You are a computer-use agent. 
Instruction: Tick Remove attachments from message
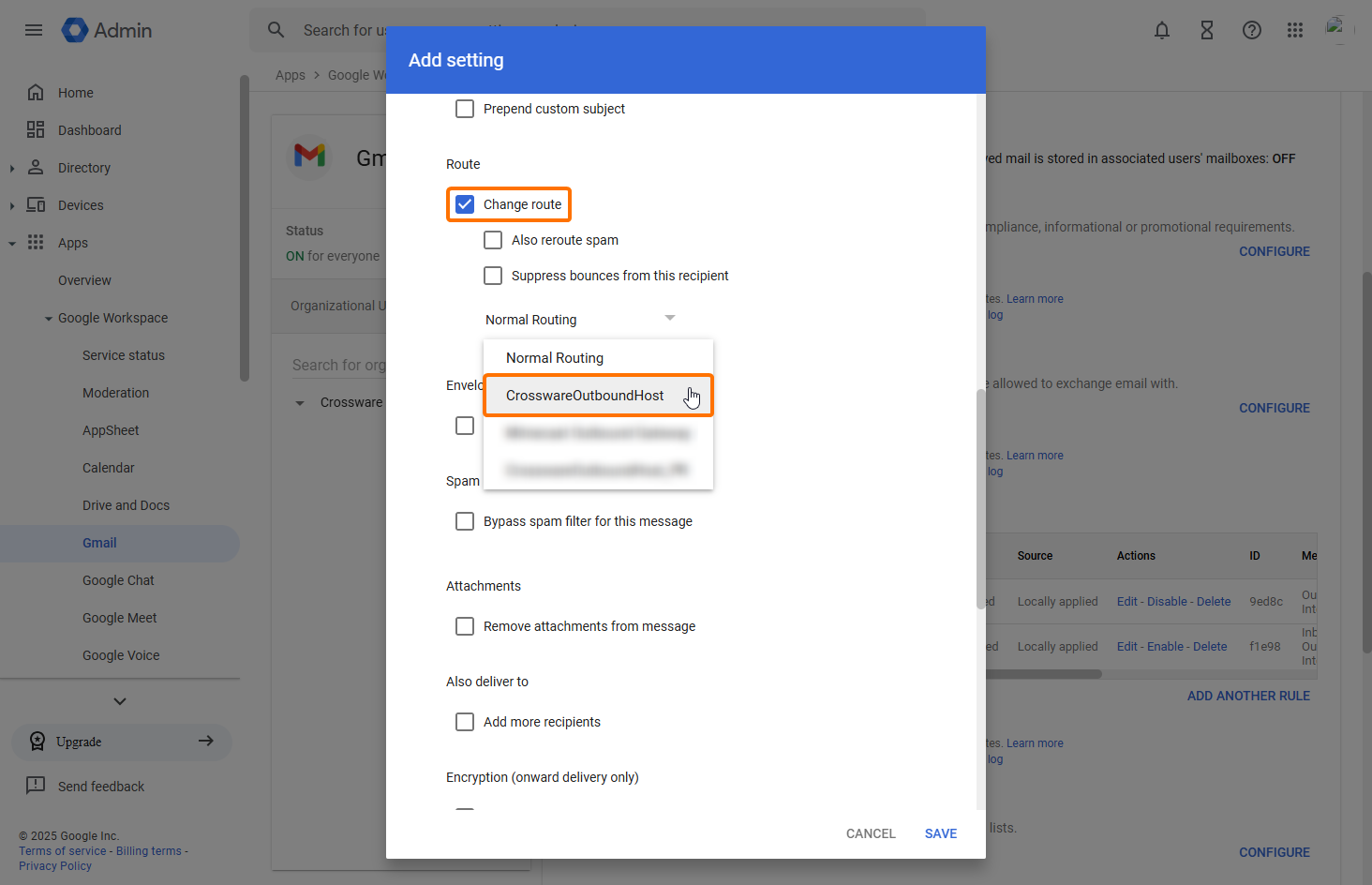(465, 626)
